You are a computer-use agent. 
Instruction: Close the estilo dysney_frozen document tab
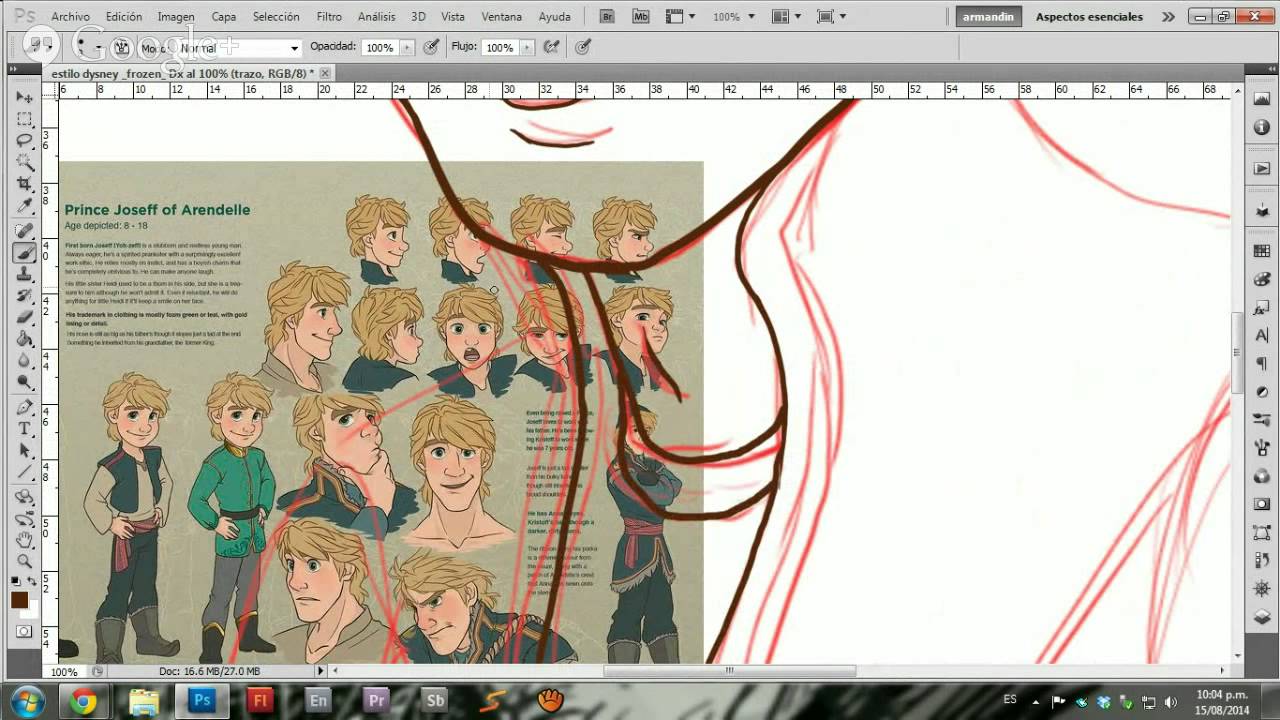[325, 73]
